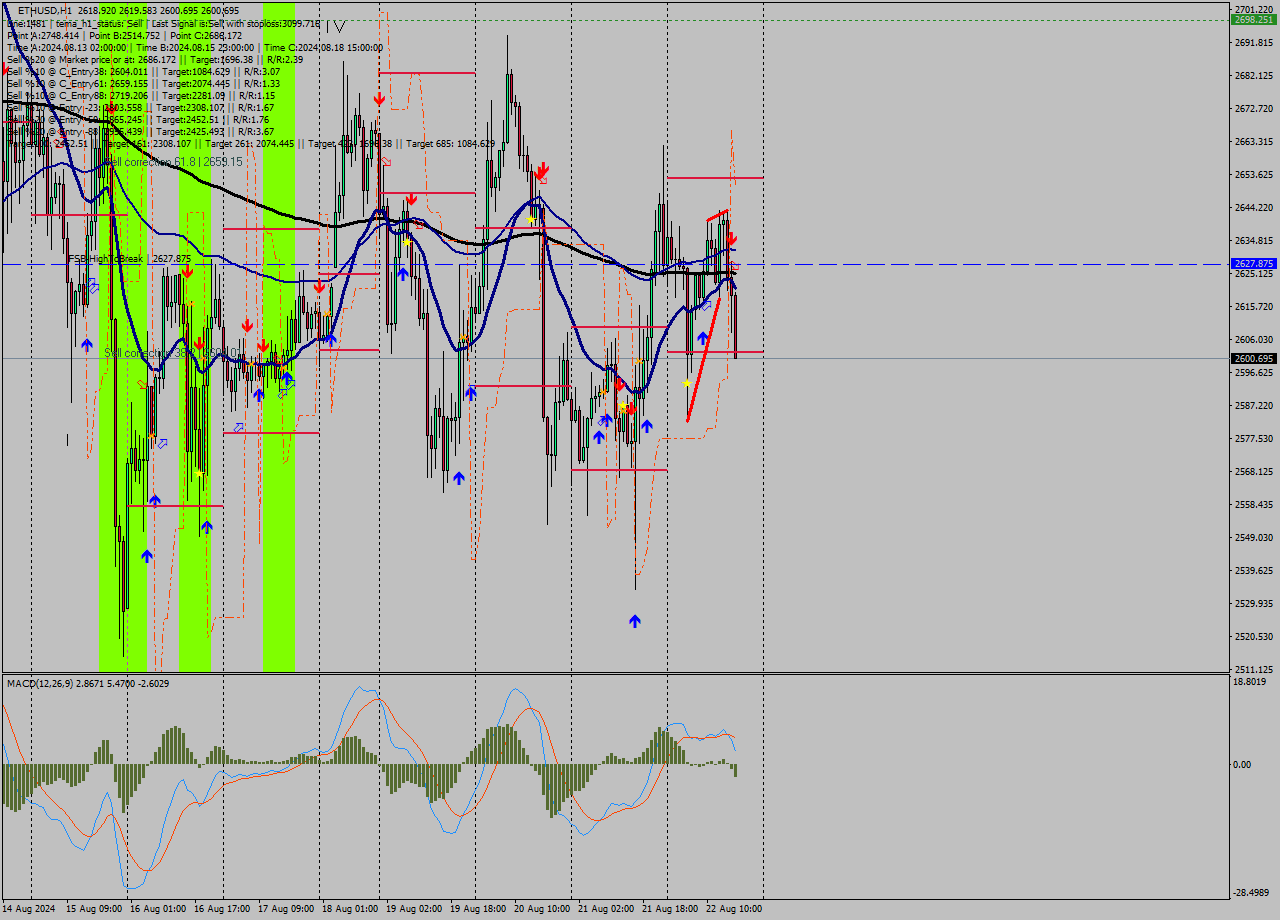This screenshot has height=920, width=1280.
Task: Select the 'Point A:2748.414' text
Action: (x=43, y=35)
